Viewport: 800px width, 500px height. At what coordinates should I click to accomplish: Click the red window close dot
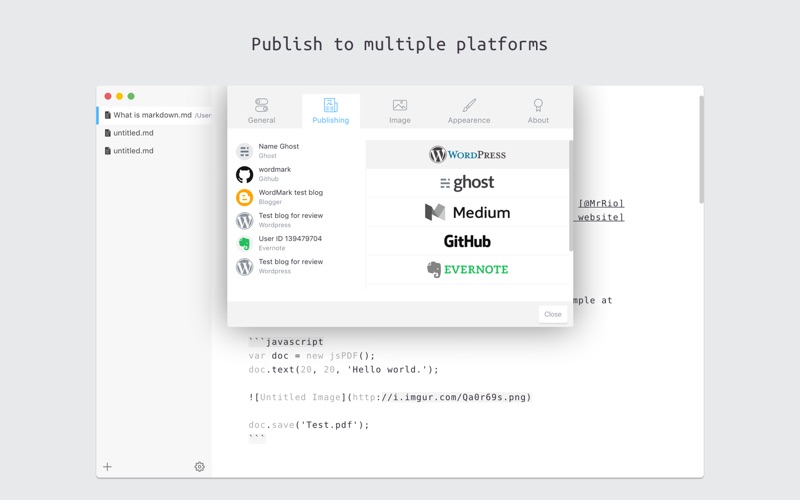click(108, 96)
